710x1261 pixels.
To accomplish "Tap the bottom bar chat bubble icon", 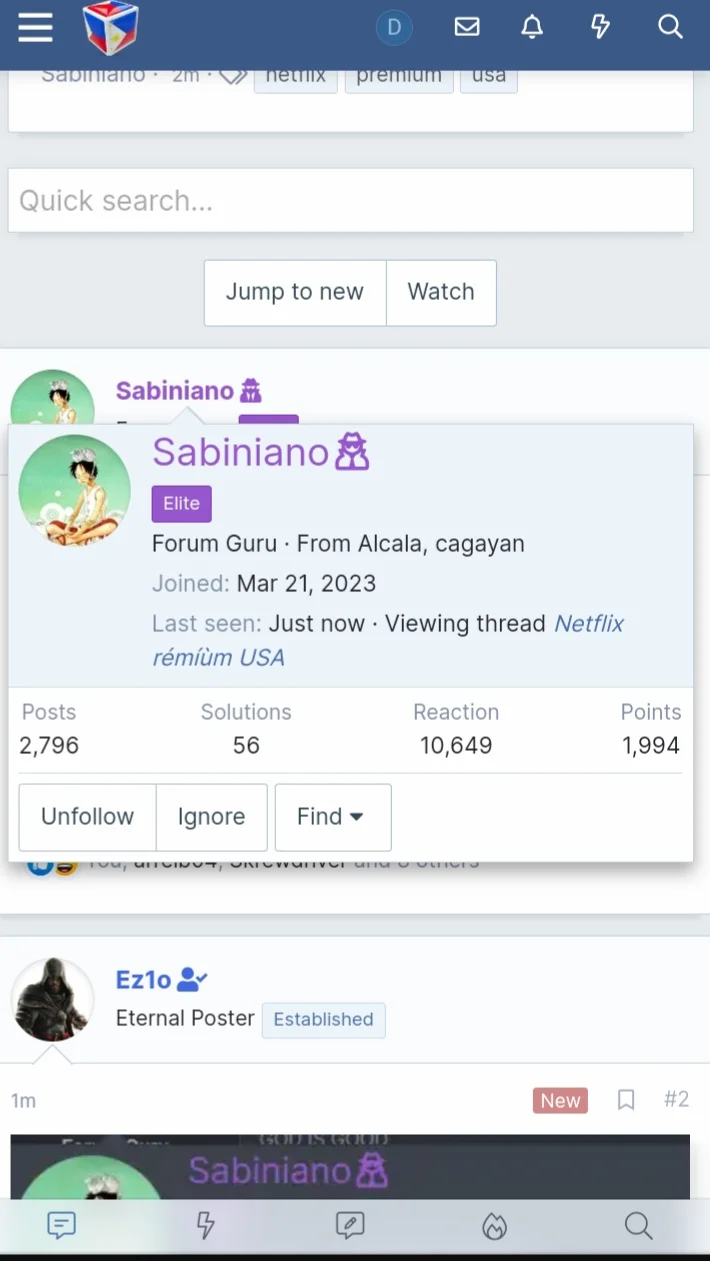I will (x=62, y=1225).
